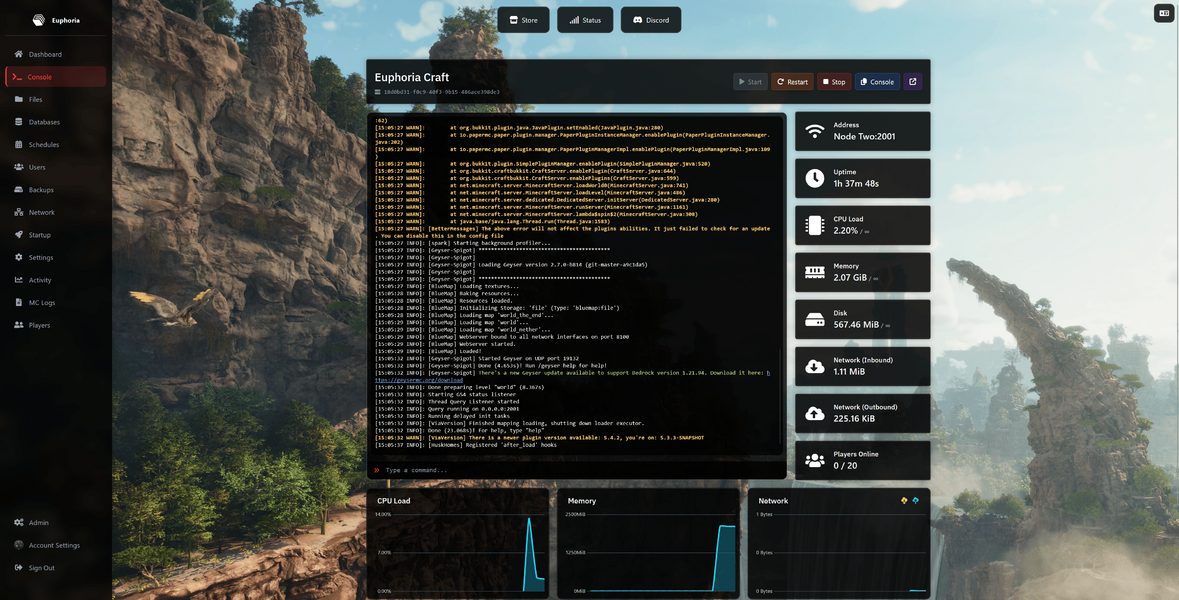The height and width of the screenshot is (600, 1179).
Task: Click the ViaVersion newer plugin warning line
Action: point(539,438)
